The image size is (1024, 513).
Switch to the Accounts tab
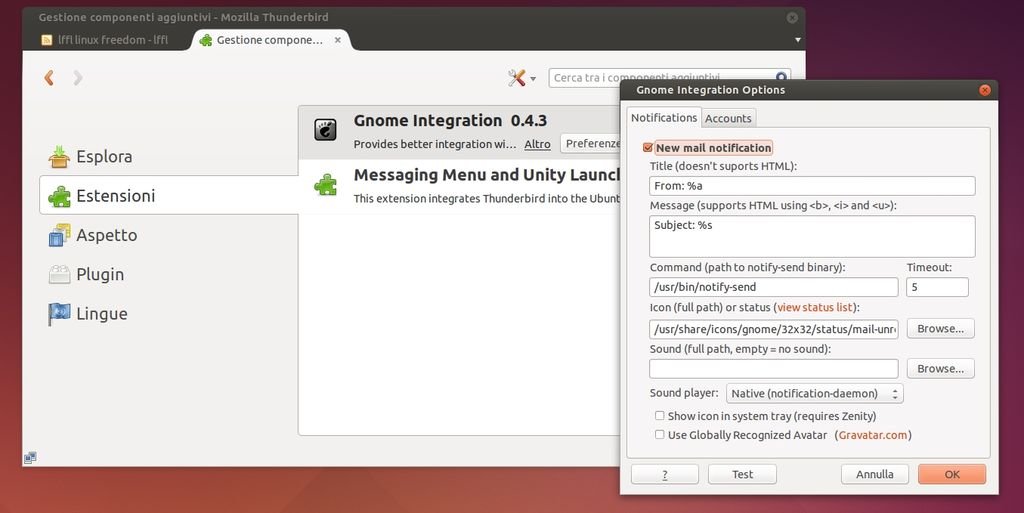(x=728, y=118)
